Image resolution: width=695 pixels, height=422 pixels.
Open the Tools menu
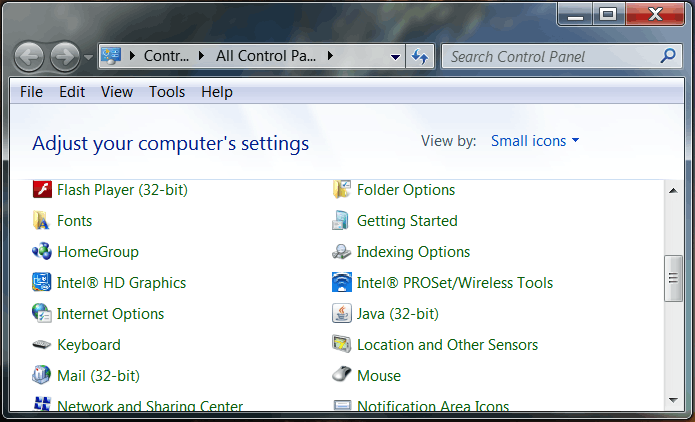(x=167, y=92)
